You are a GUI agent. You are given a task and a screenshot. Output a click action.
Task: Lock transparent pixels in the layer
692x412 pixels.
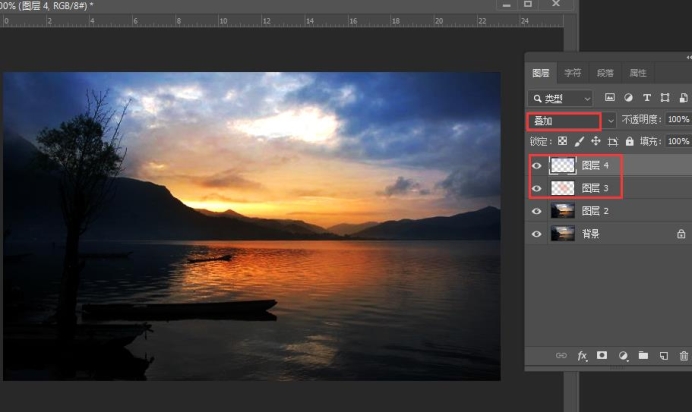(x=562, y=141)
